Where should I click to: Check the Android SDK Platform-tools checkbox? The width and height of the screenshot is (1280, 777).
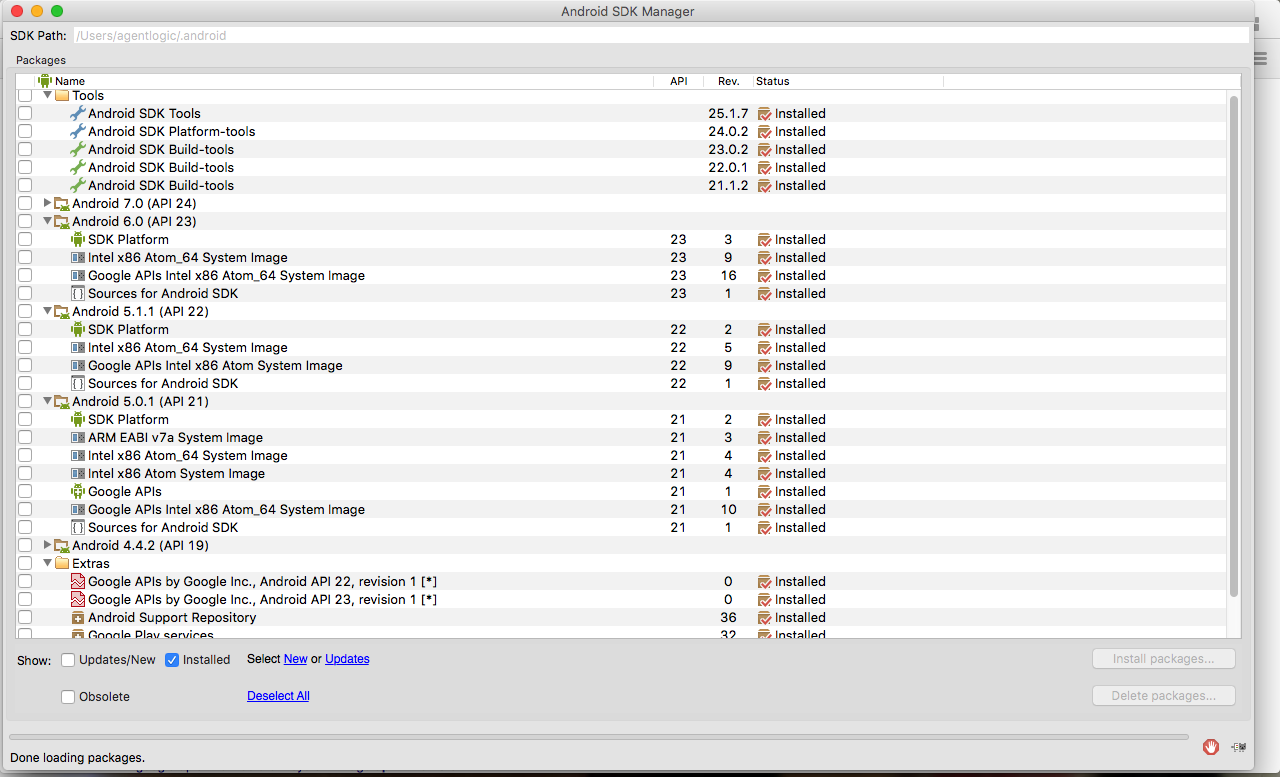click(25, 131)
